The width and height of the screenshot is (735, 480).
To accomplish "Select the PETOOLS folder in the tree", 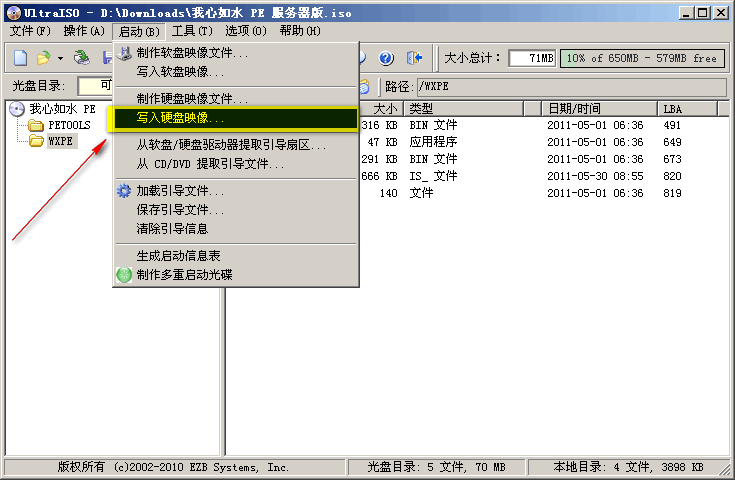I will [x=69, y=126].
